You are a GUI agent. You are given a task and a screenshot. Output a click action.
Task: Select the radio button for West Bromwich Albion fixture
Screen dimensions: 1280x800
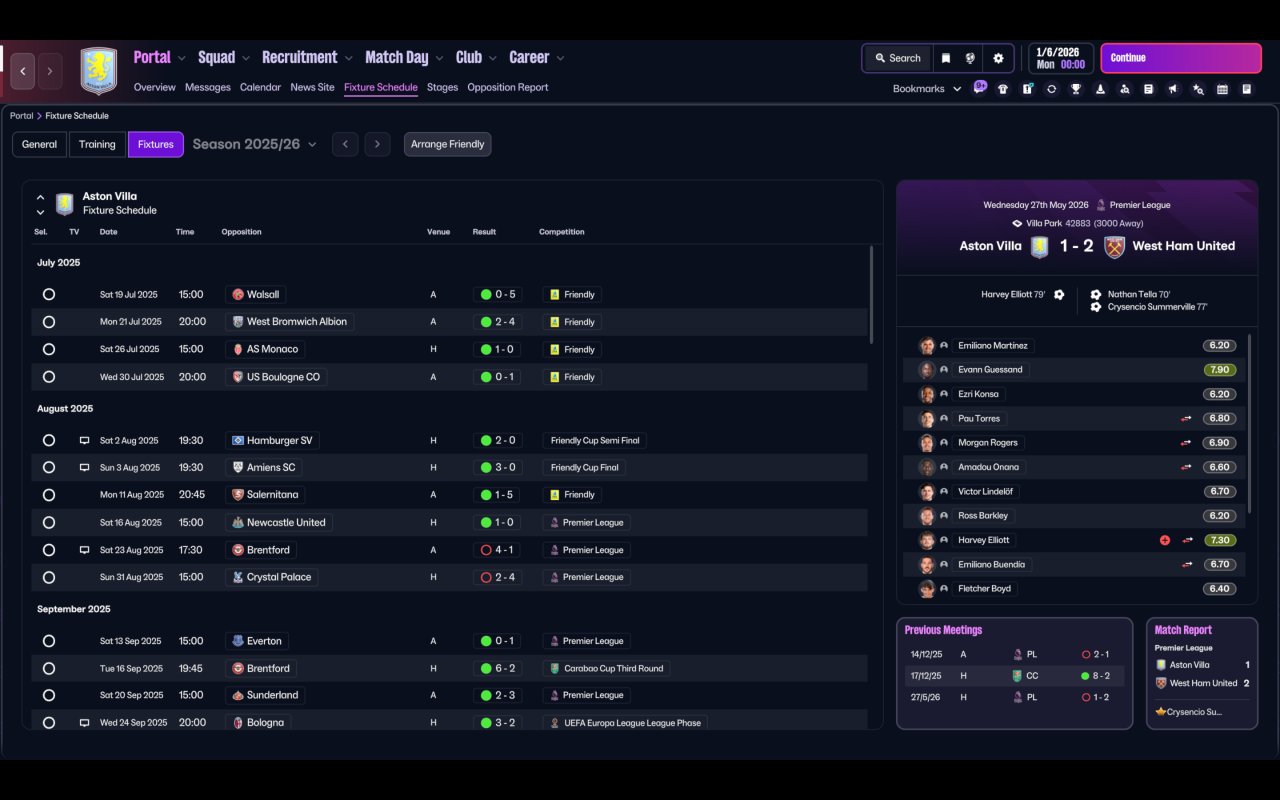[49, 322]
